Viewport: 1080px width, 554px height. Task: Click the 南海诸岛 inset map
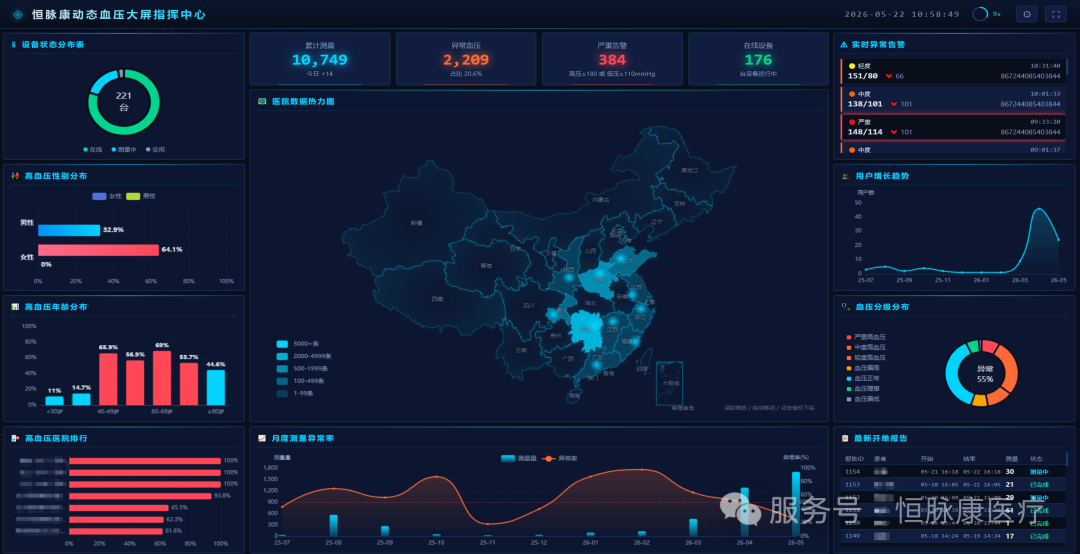[669, 382]
